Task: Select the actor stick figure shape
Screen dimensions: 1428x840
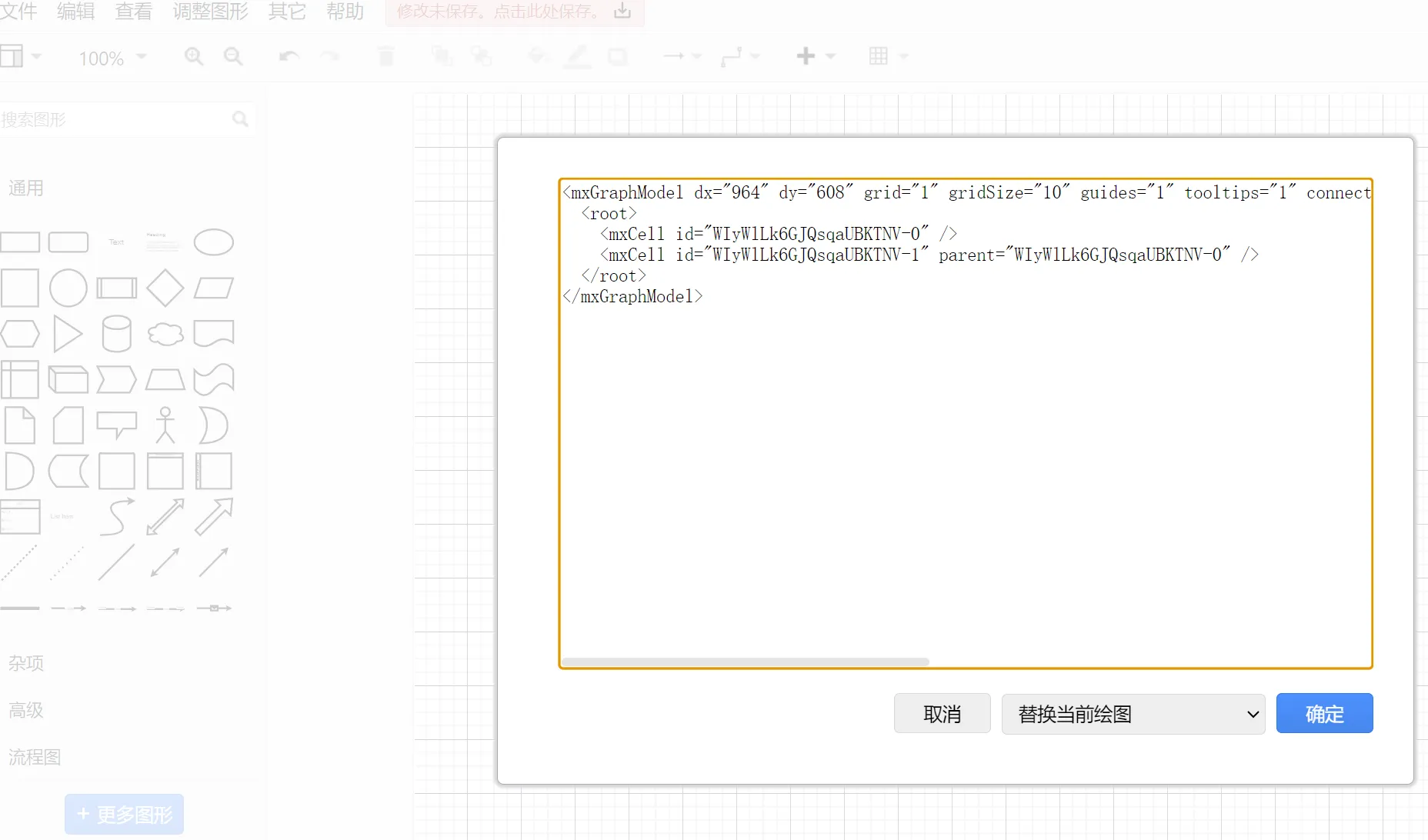Action: click(165, 425)
